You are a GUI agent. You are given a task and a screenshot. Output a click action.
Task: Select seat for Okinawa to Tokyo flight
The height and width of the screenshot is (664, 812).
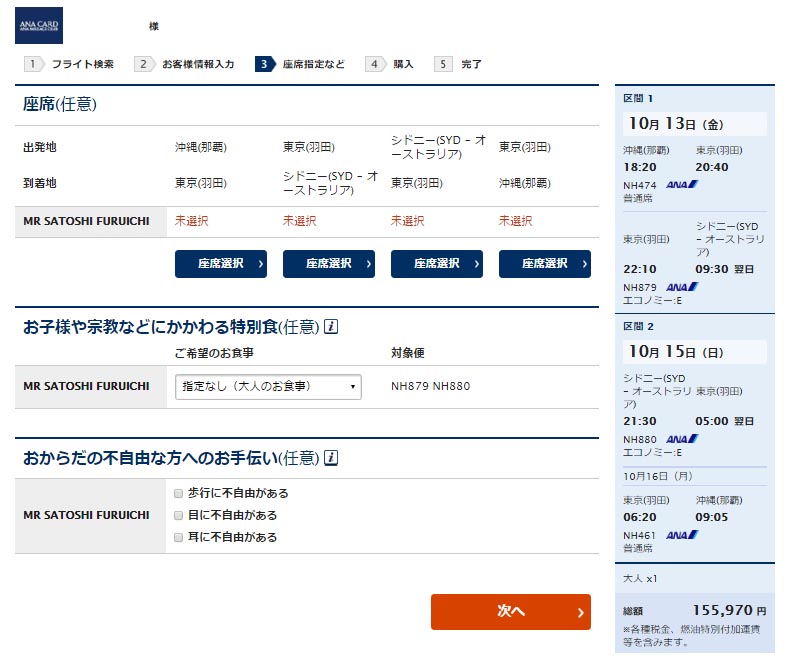220,264
